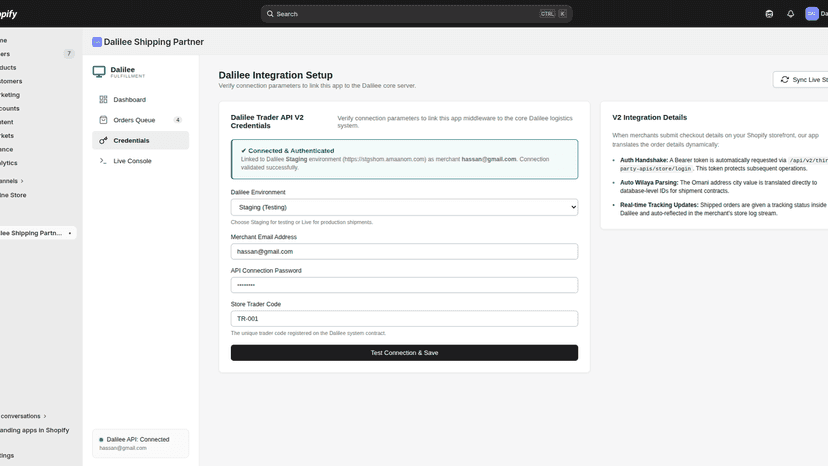Focus the top Search bar
The image size is (828, 466).
coord(416,14)
